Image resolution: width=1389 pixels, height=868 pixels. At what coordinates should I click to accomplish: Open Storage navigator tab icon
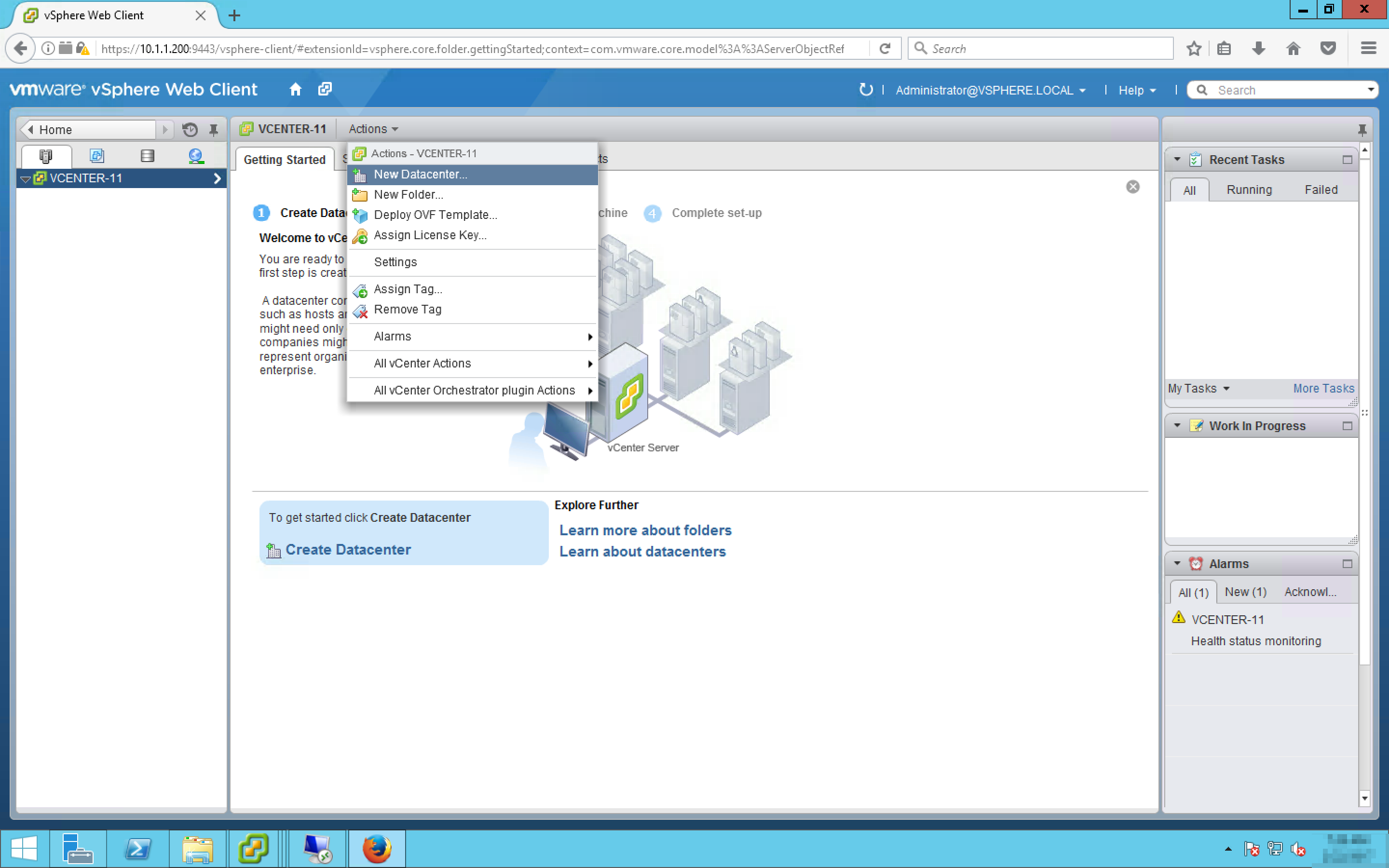click(x=147, y=156)
